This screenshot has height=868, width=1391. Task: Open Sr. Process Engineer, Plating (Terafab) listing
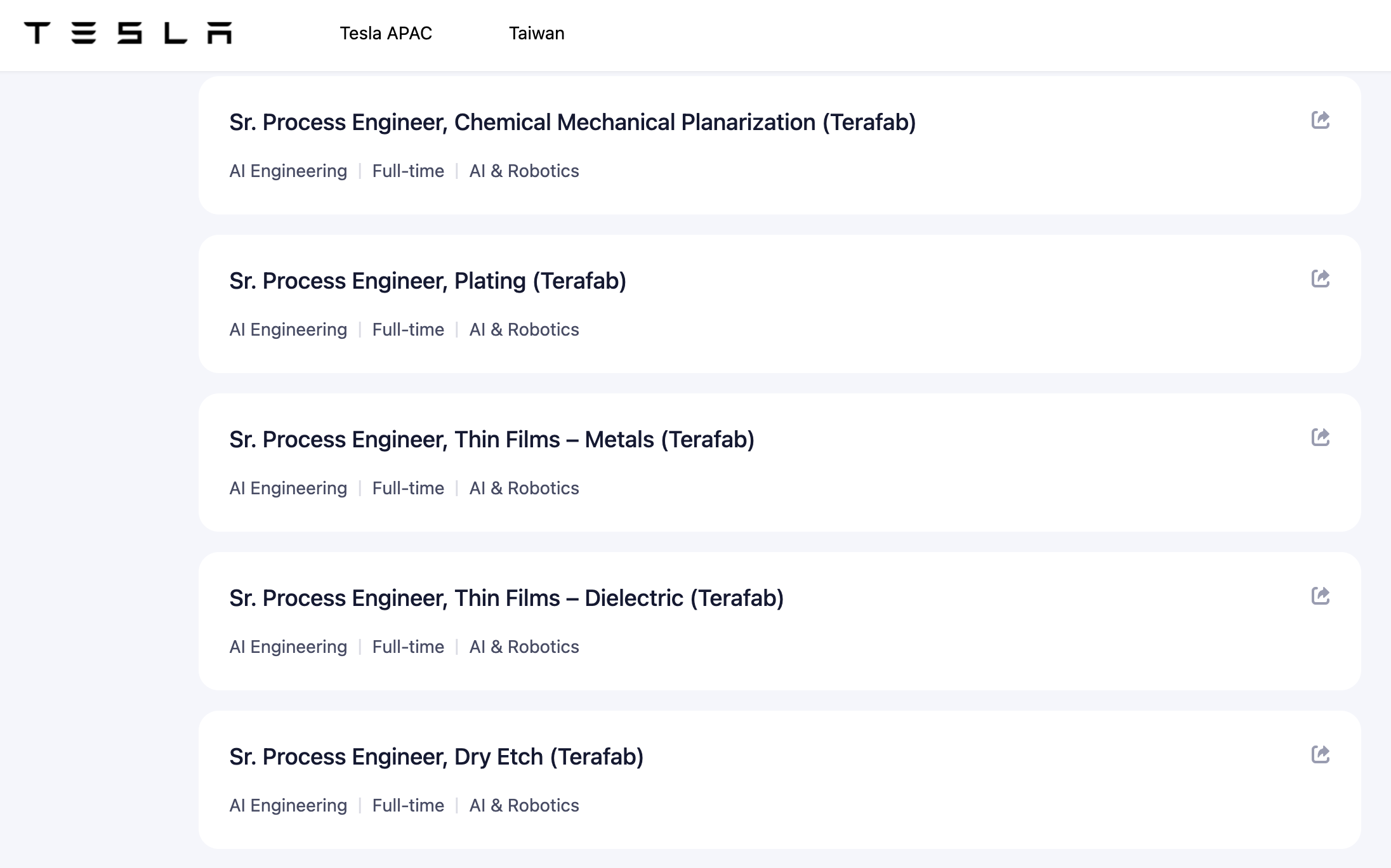[x=428, y=281]
